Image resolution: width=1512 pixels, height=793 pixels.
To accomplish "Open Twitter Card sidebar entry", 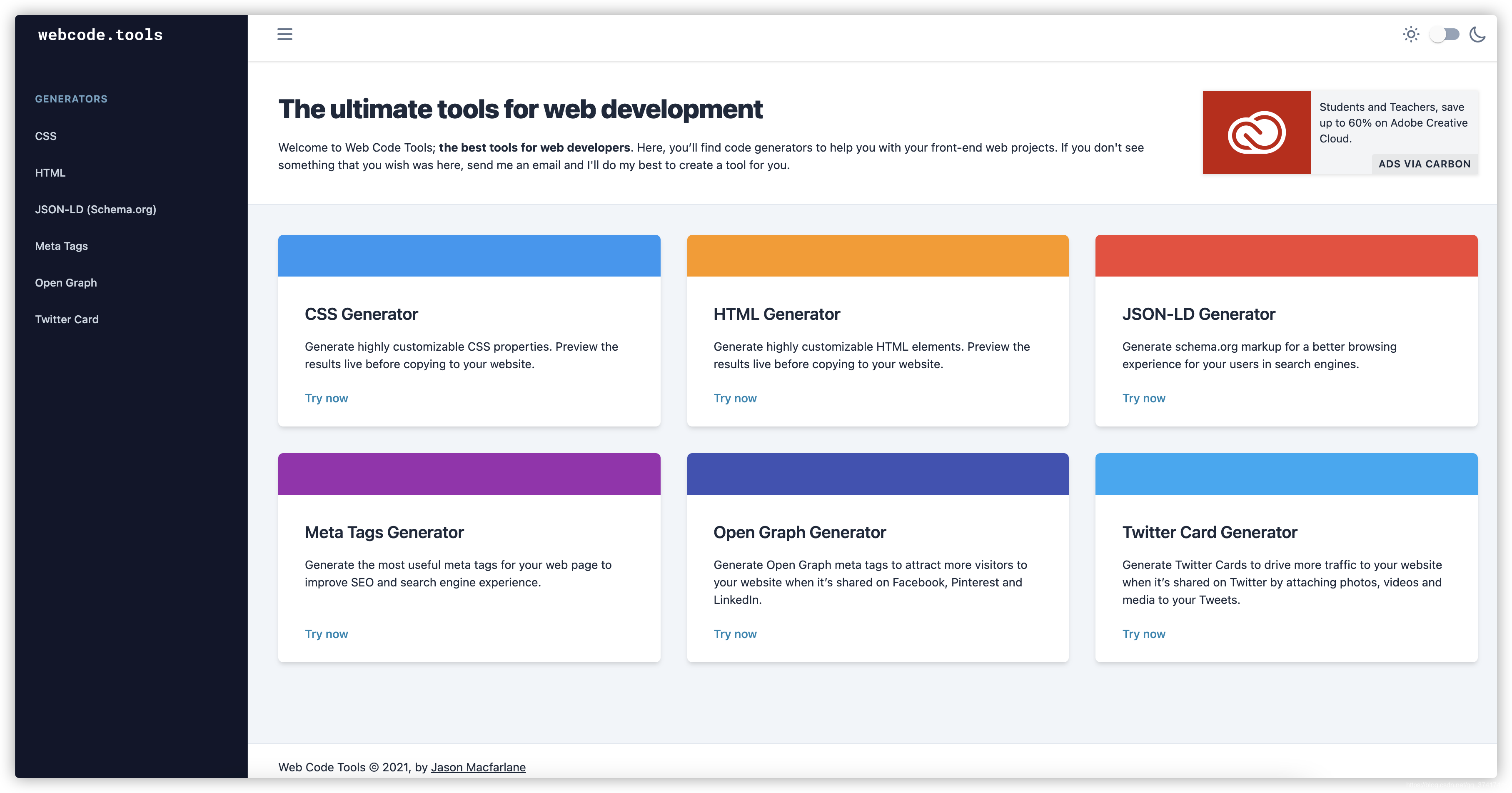I will pos(67,319).
